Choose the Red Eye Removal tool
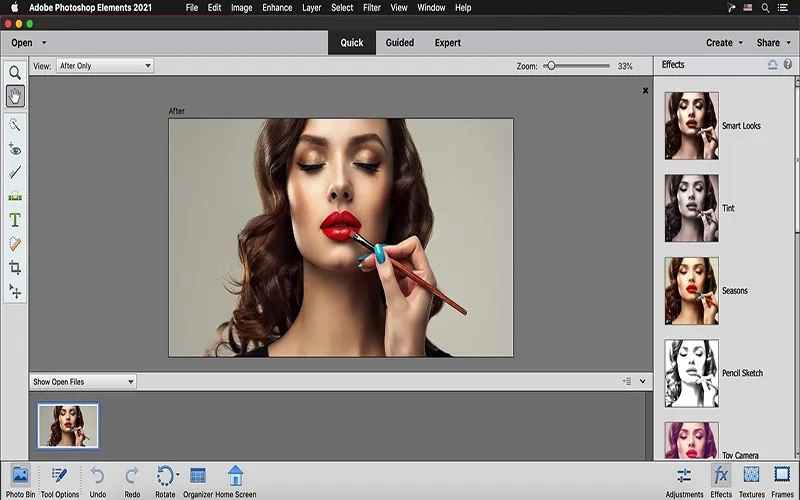Viewport: 800px width, 500px height. 15,149
